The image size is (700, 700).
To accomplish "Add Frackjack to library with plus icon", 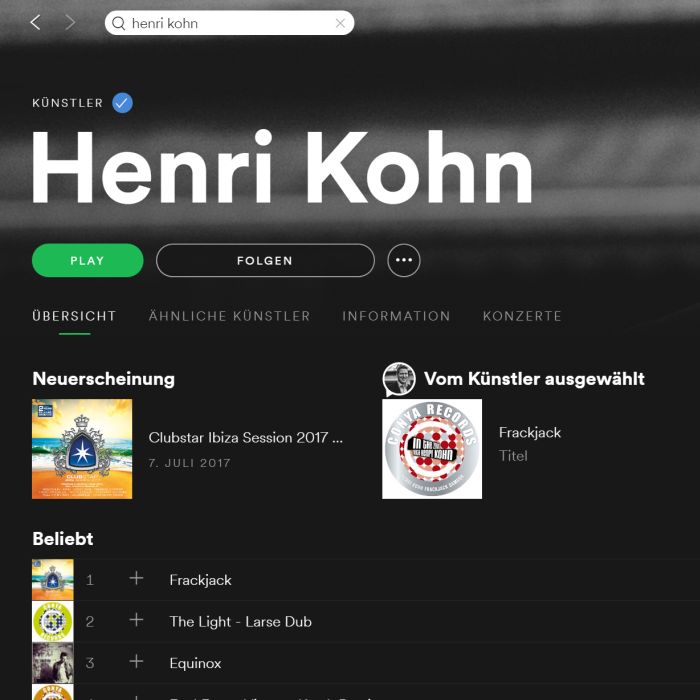I will pyautogui.click(x=136, y=579).
